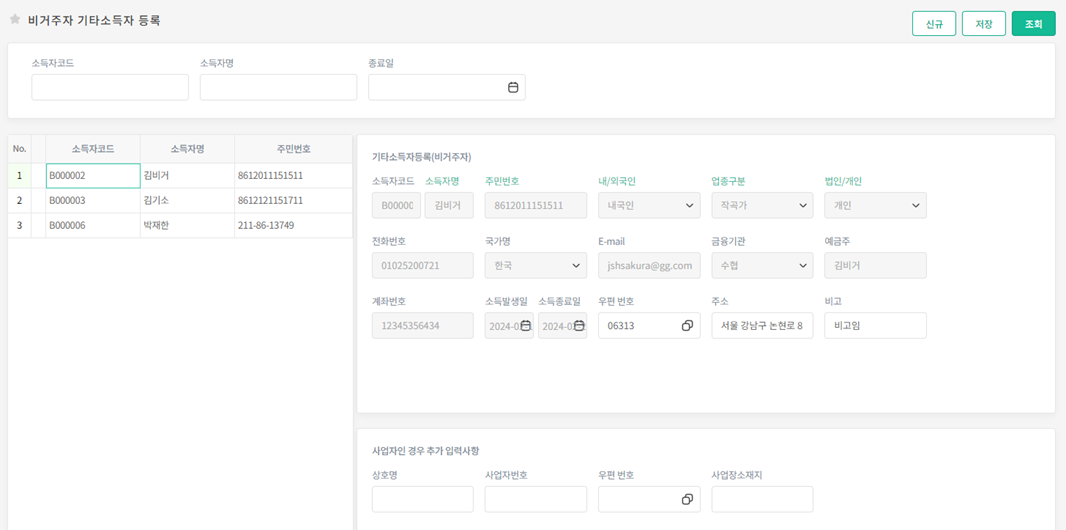Open calendar icon in 종료일 search field
The width and height of the screenshot is (1066, 530).
coord(513,88)
